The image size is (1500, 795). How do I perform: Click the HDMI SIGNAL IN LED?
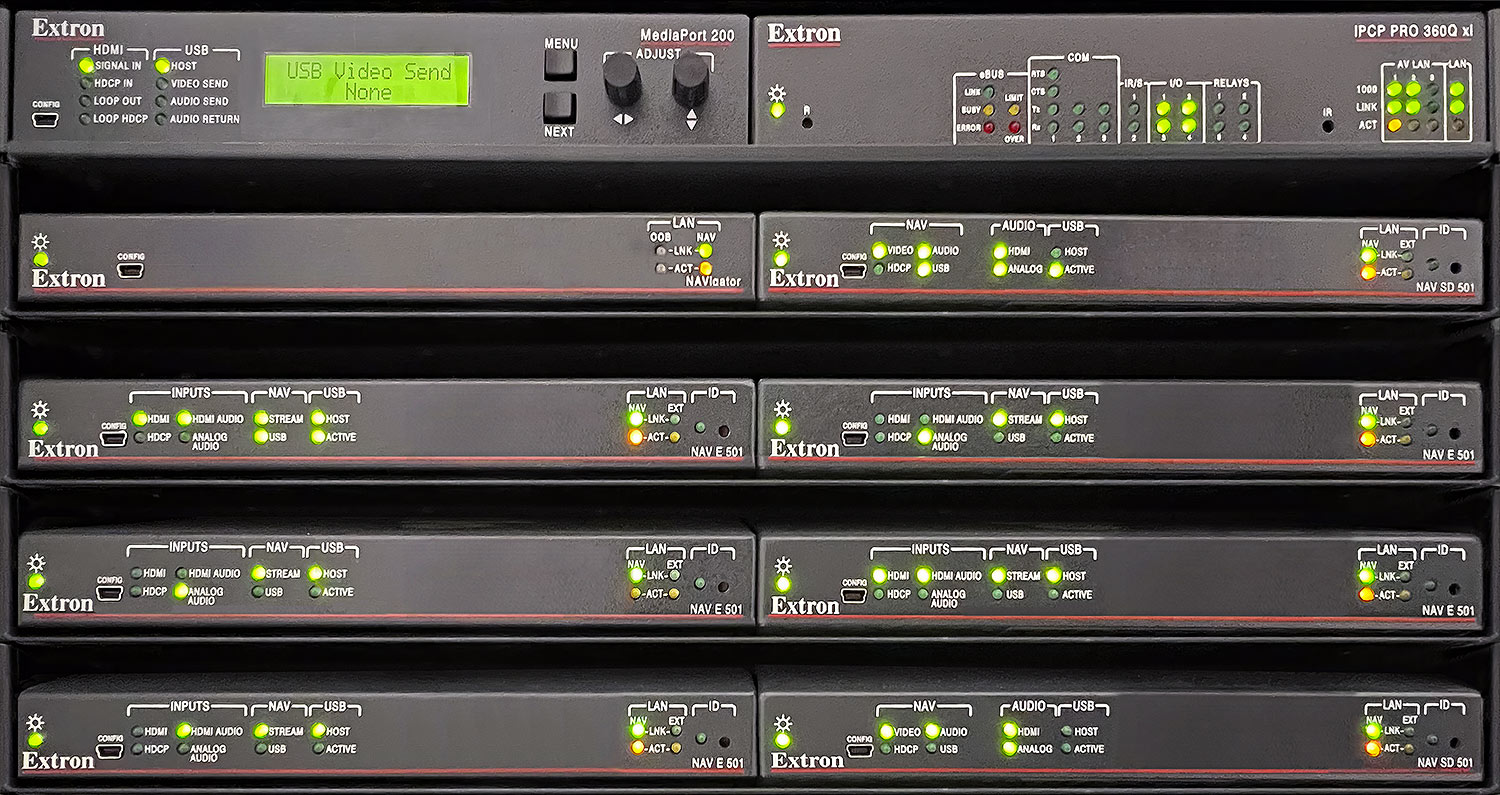pyautogui.click(x=86, y=66)
